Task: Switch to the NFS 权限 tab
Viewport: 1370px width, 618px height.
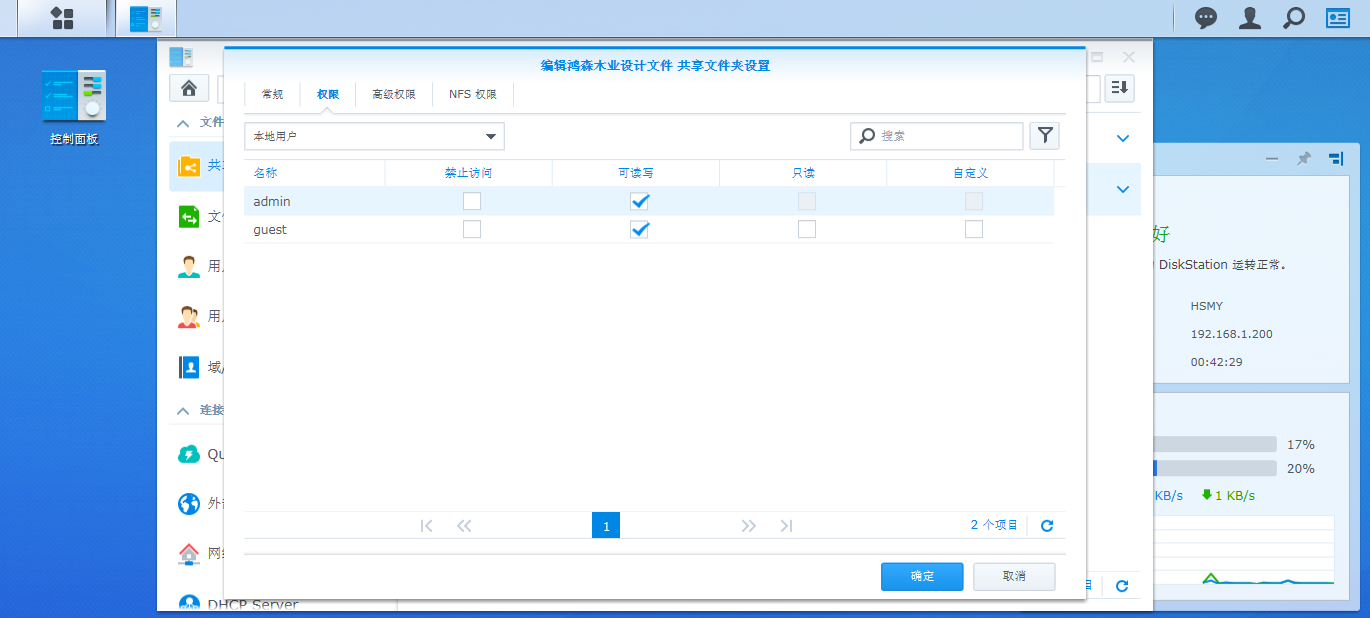Action: (x=472, y=94)
